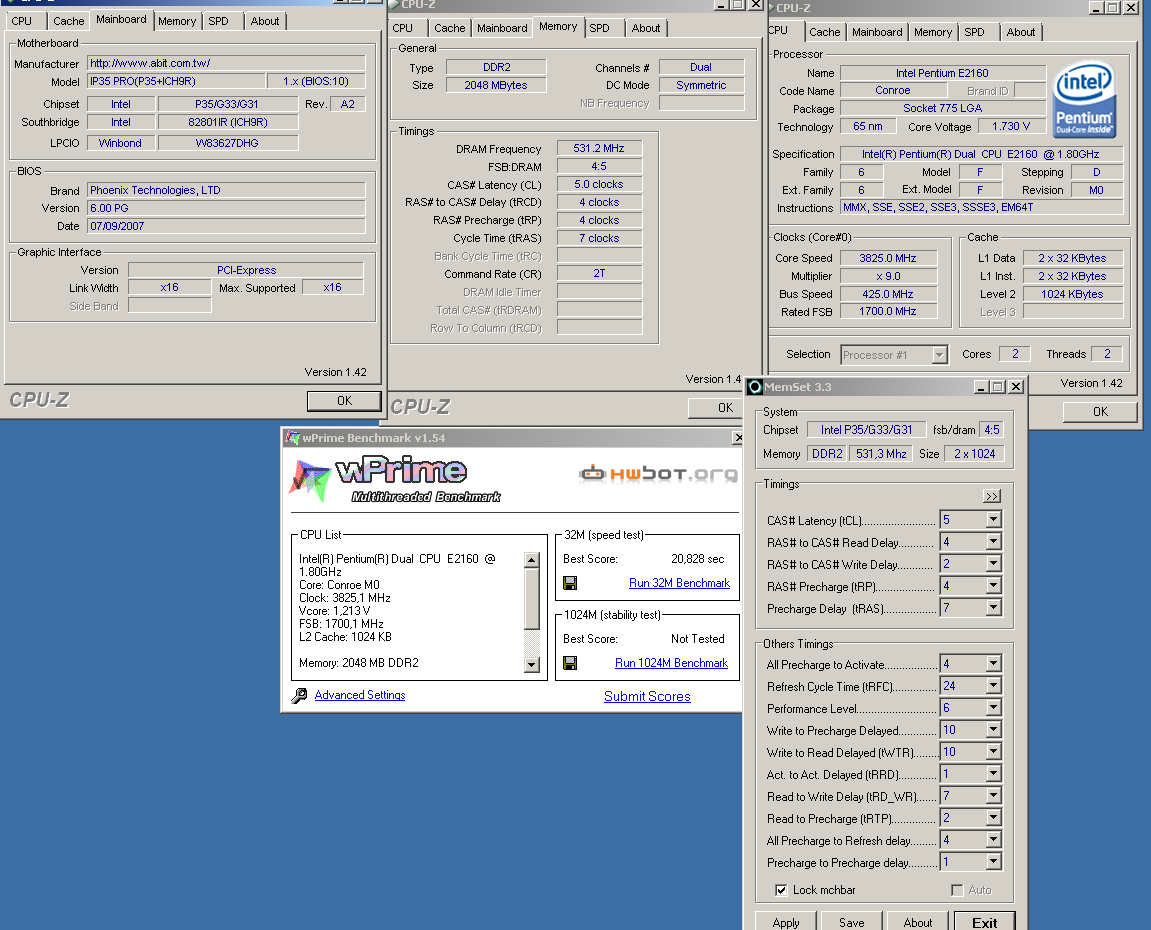Screen dimensions: 1151x930
Task: Open the Act. to Act. Delayed (tRRD) dropdown
Action: coord(993,774)
